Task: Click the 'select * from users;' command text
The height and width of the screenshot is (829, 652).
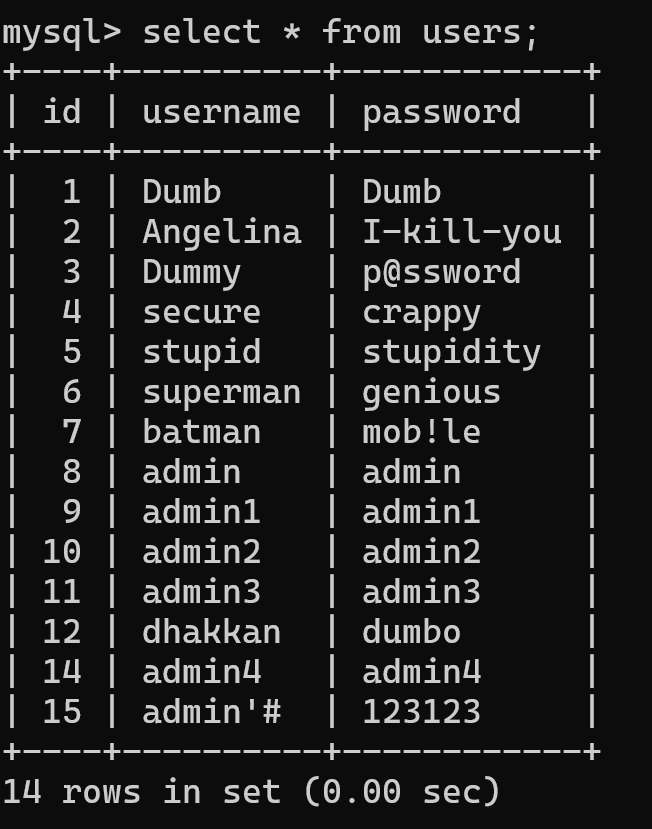Action: tap(341, 33)
